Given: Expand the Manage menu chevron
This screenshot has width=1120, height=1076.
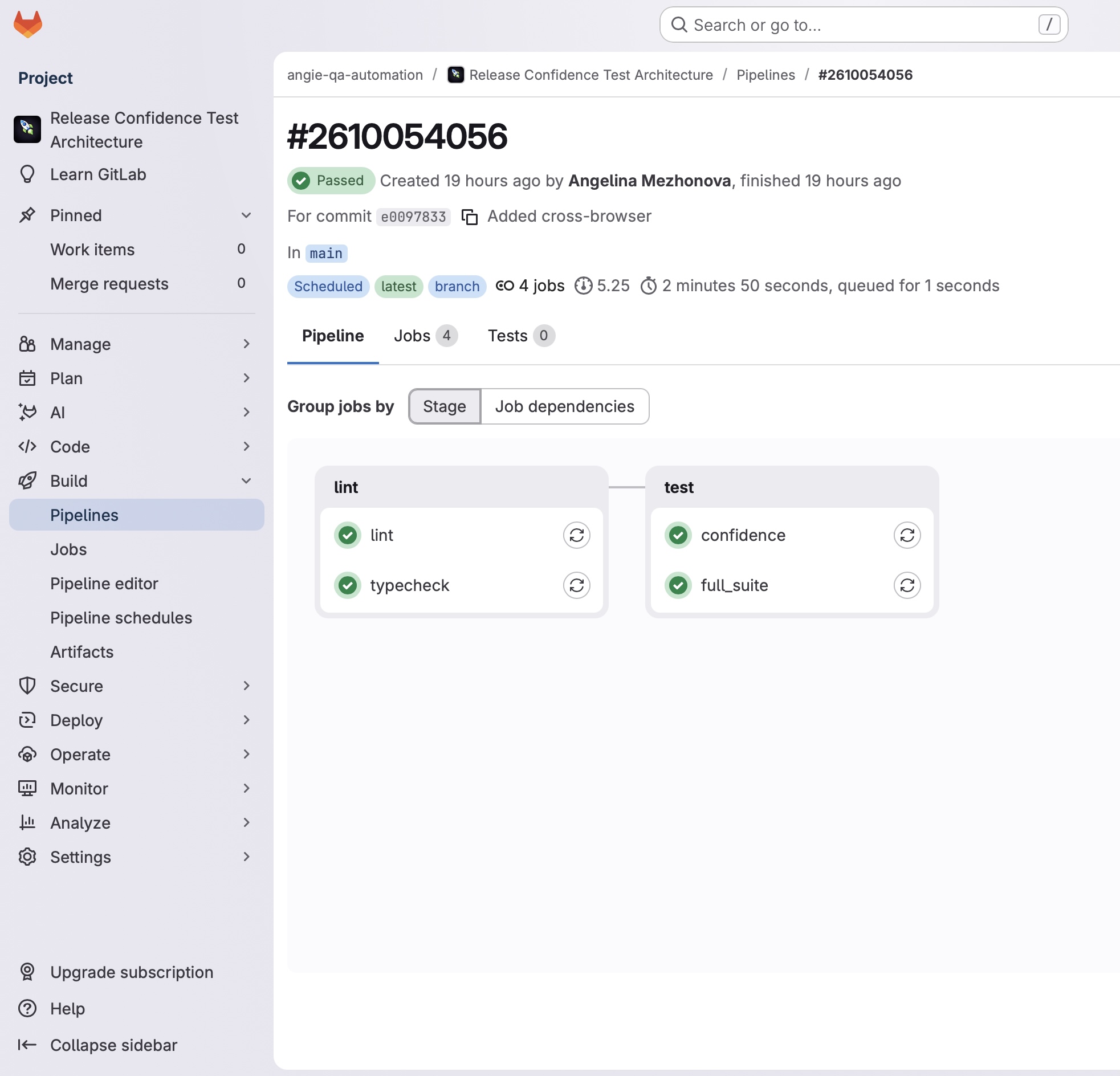Looking at the screenshot, I should coord(246,344).
